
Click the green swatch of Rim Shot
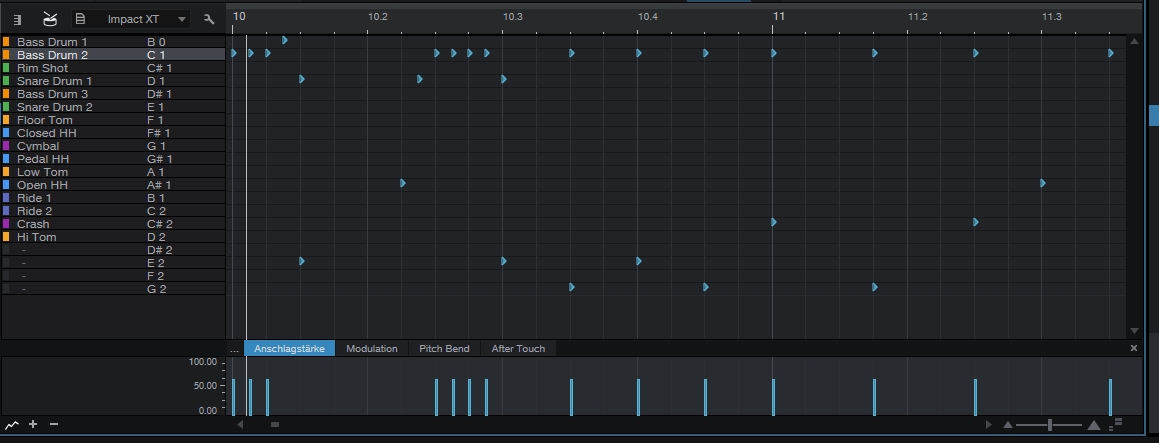[6, 68]
